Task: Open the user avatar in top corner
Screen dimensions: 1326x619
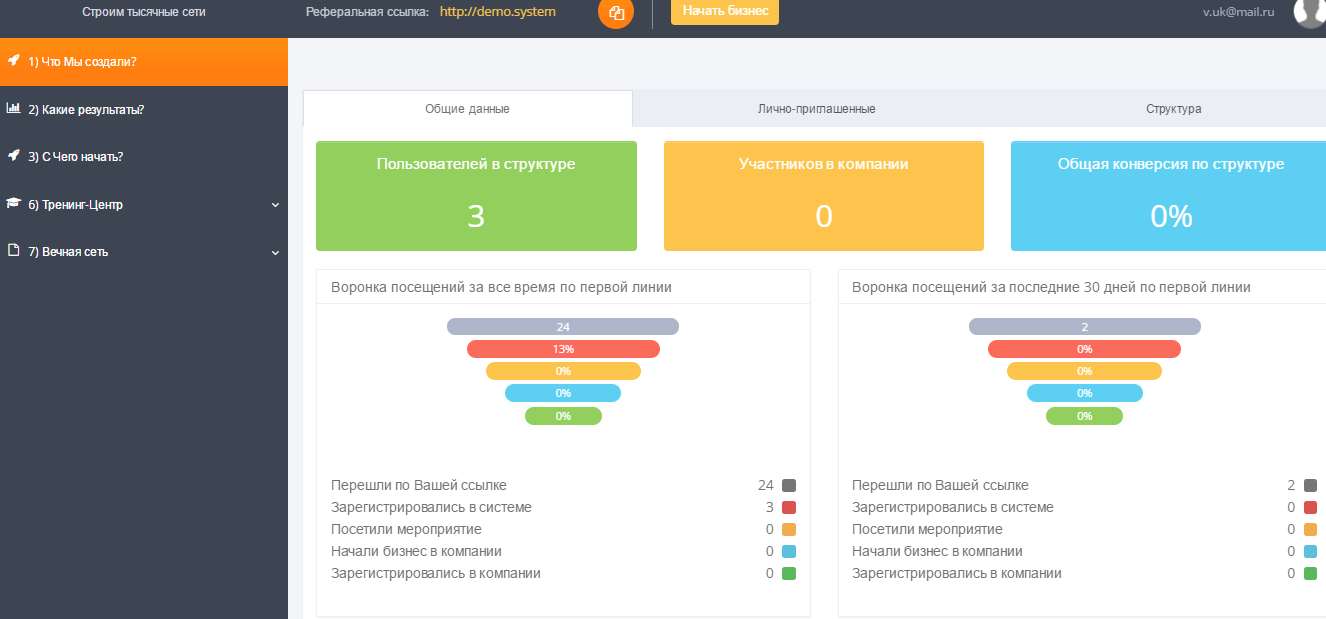Action: (x=1310, y=11)
